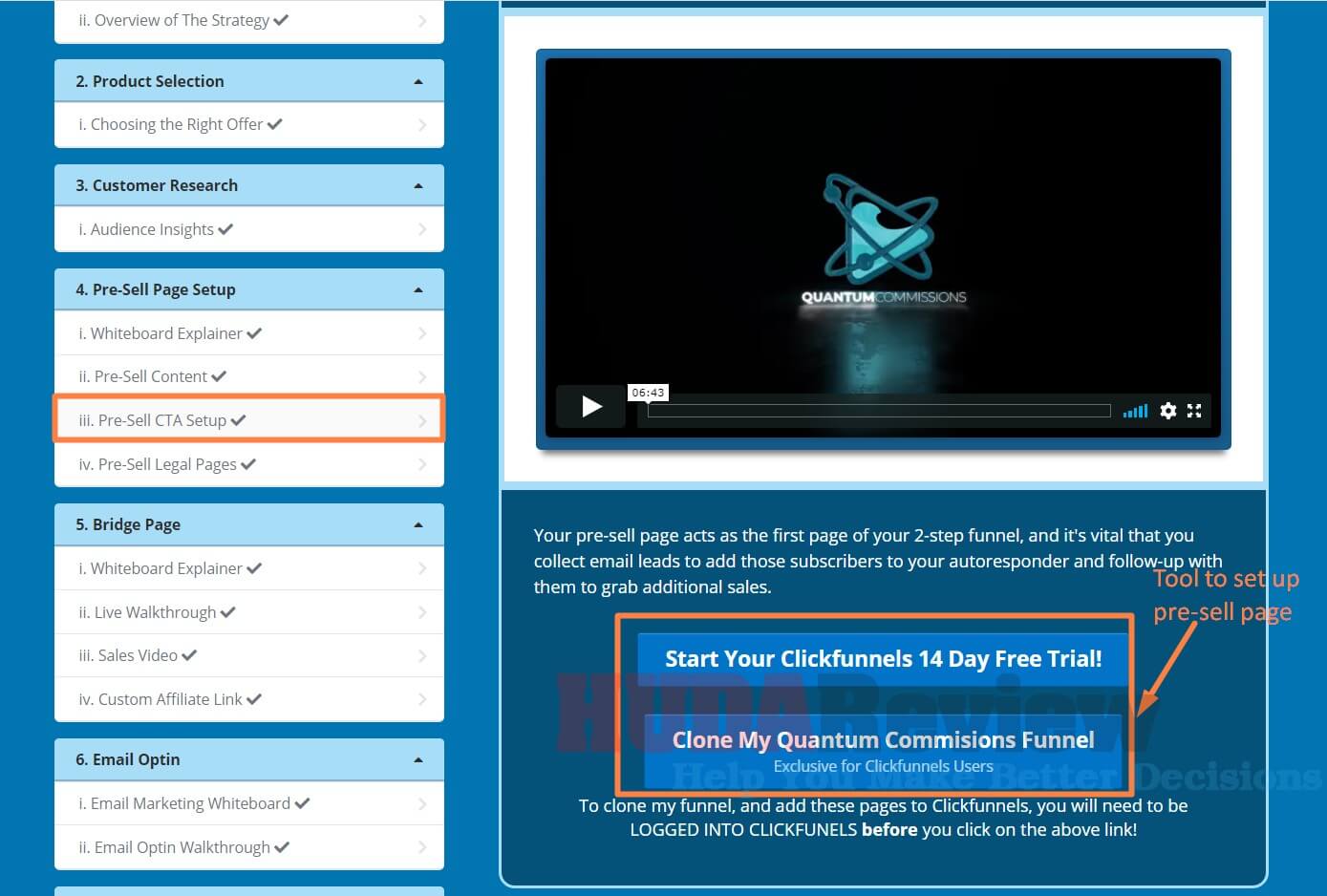The height and width of the screenshot is (896, 1327).
Task: Click the '3. Customer Research' header text
Action: (x=157, y=185)
